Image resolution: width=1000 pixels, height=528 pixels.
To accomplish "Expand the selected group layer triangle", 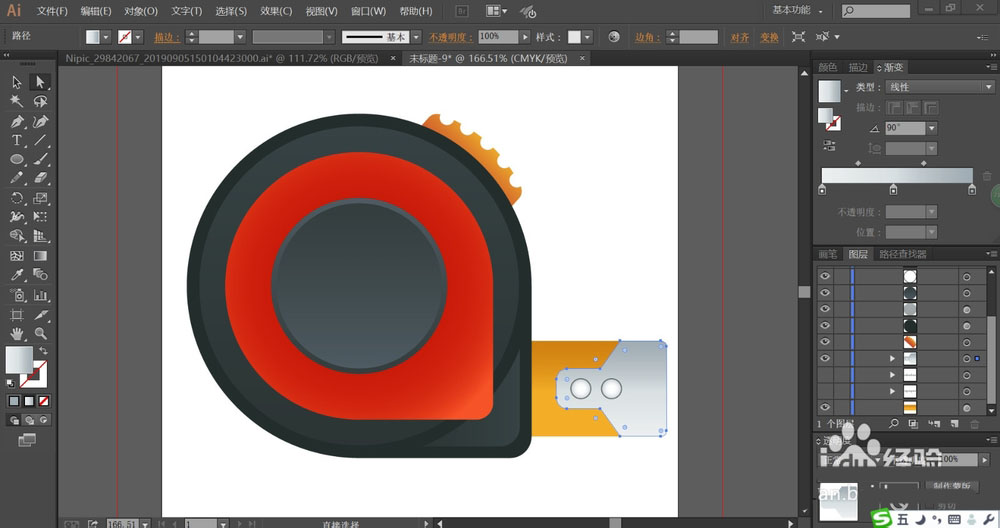I will coord(892,358).
